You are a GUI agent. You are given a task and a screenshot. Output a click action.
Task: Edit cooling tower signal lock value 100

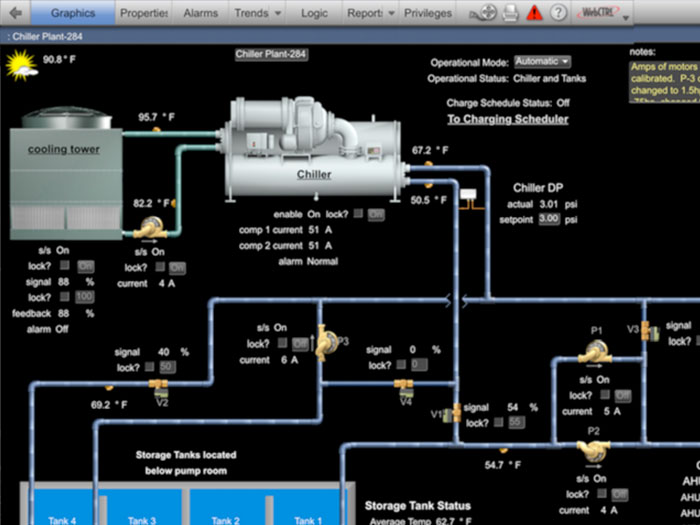click(84, 297)
